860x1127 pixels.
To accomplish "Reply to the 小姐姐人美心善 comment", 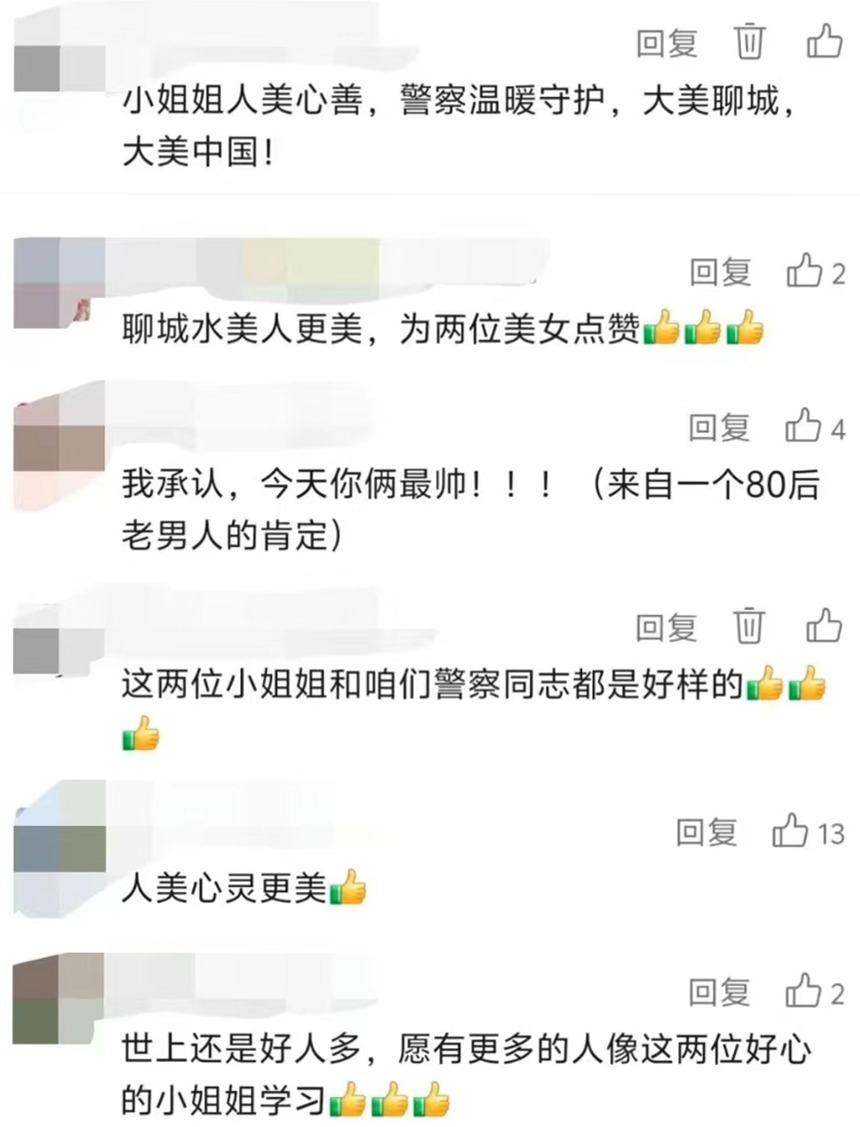I will [667, 43].
